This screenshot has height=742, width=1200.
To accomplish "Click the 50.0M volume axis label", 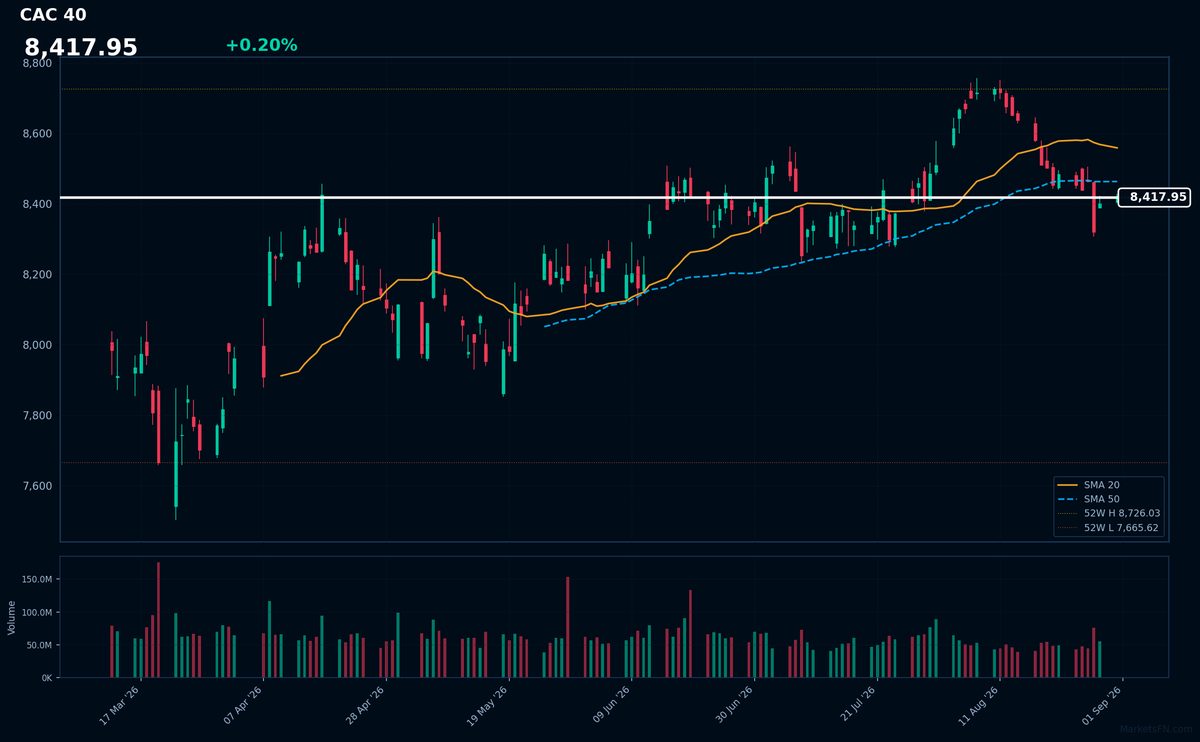I will click(39, 645).
